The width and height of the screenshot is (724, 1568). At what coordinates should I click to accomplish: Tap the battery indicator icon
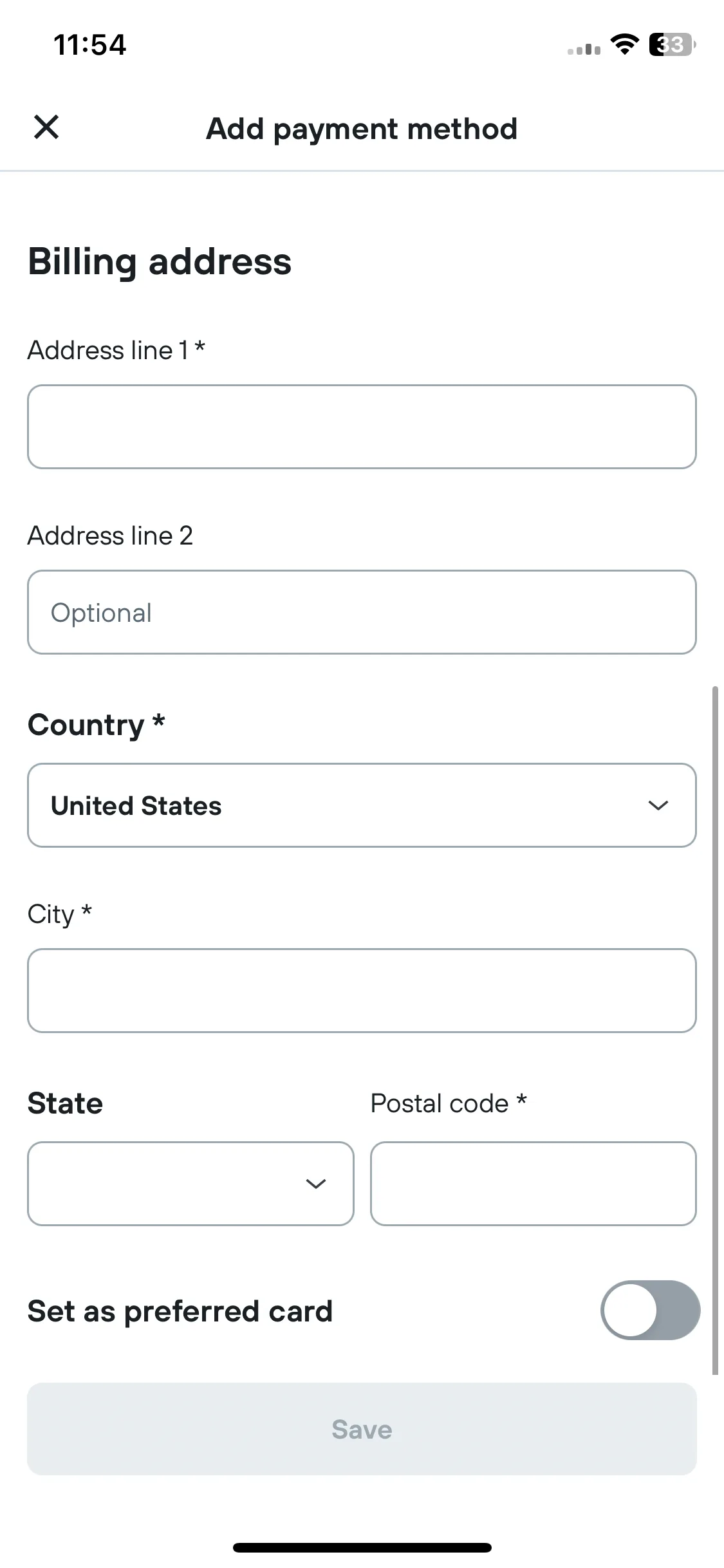click(672, 44)
